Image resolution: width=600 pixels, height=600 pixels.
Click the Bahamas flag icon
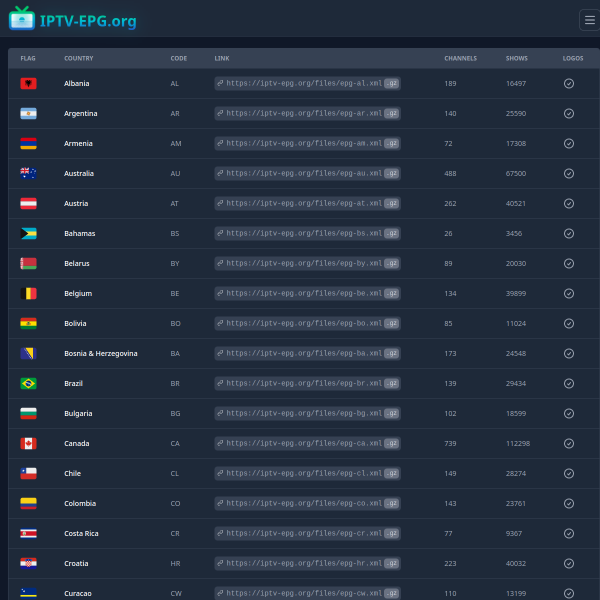point(28,233)
